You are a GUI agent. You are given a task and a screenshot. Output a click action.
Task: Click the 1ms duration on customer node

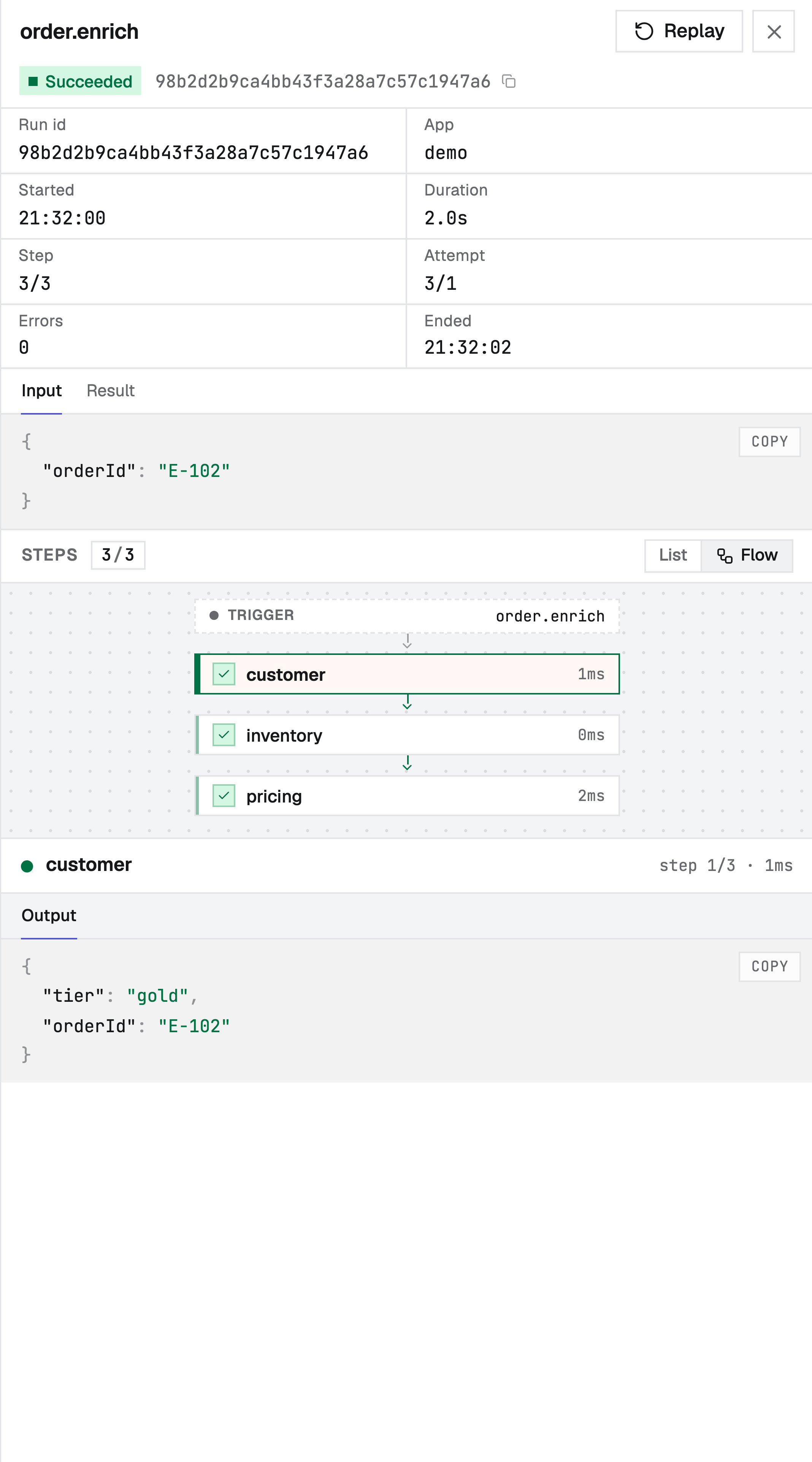tap(591, 674)
